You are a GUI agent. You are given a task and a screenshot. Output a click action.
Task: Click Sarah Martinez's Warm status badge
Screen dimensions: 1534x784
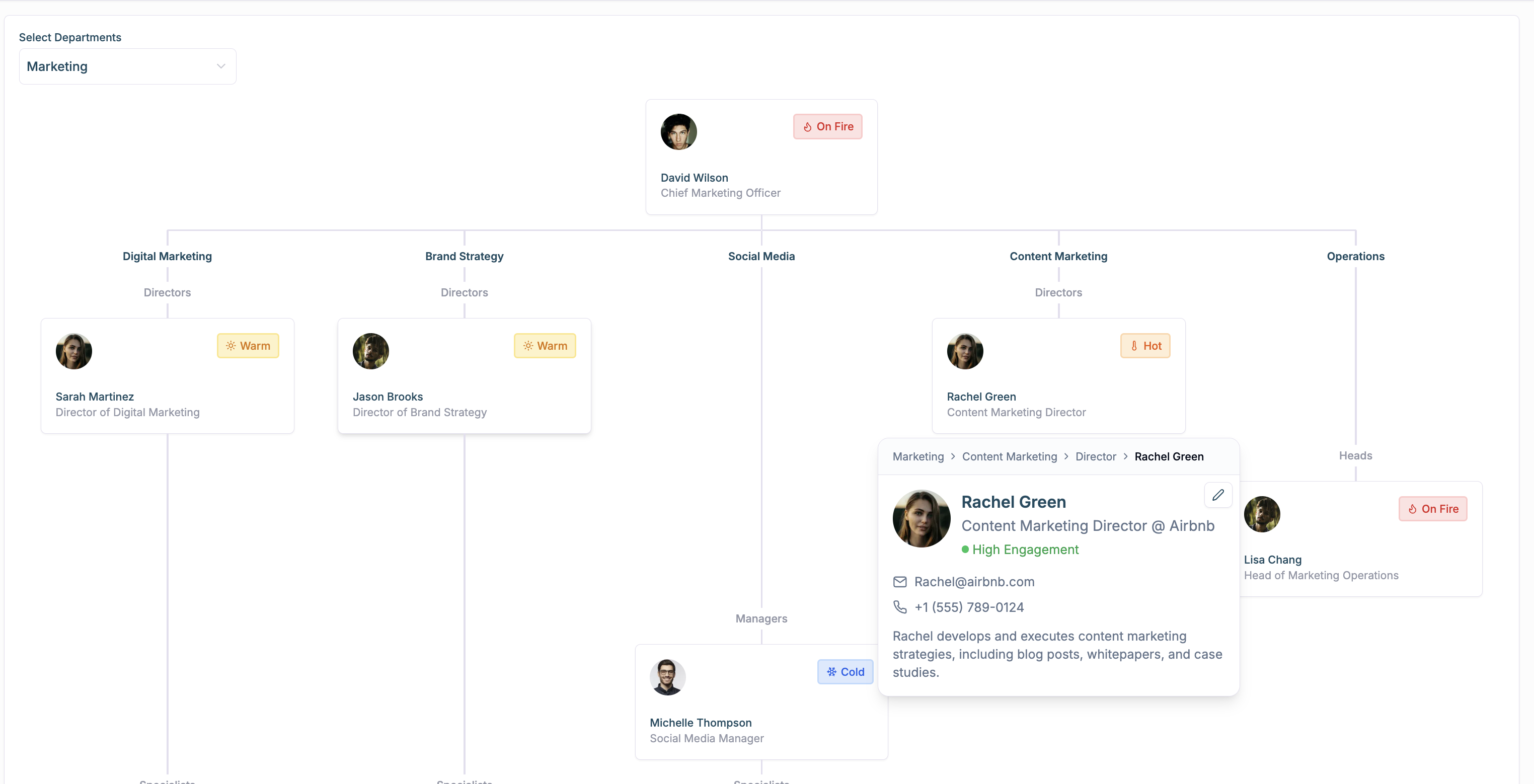click(x=248, y=345)
